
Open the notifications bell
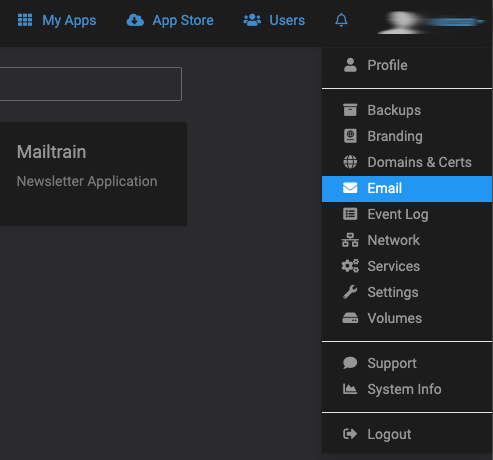coord(341,20)
